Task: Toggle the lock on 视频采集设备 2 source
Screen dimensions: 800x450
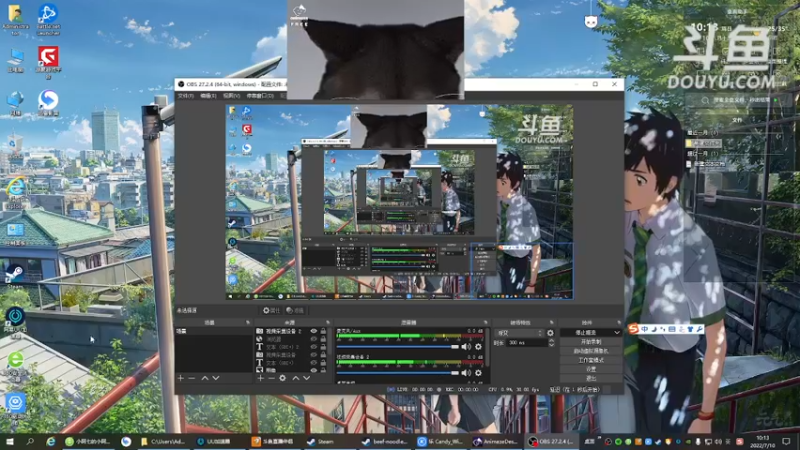Action: pyautogui.click(x=323, y=331)
